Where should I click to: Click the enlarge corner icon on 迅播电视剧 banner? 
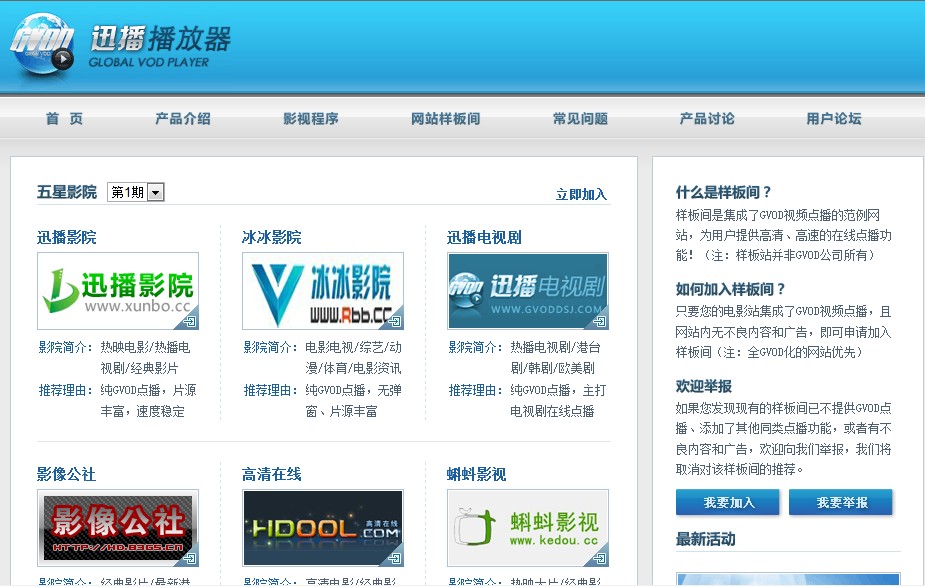point(602,322)
